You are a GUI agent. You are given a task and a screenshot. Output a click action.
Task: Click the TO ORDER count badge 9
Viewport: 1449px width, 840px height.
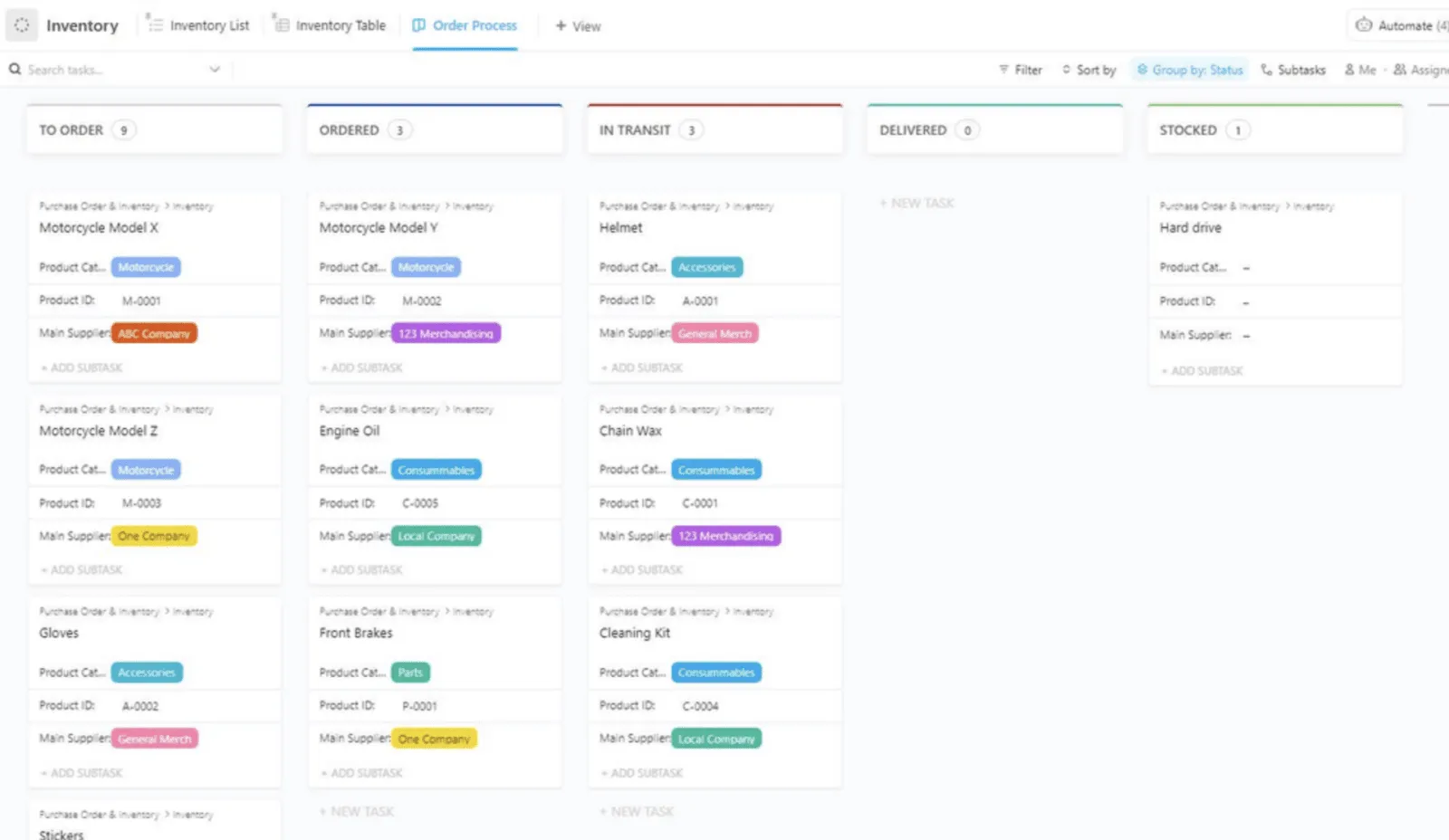[x=124, y=130]
